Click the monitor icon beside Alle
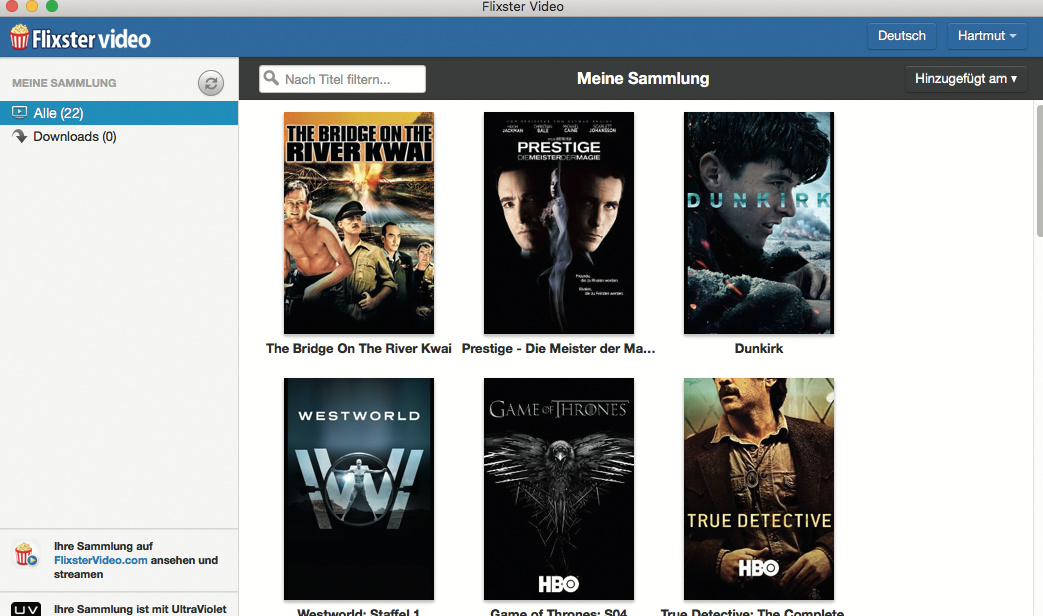The width and height of the screenshot is (1043, 616). tap(19, 113)
